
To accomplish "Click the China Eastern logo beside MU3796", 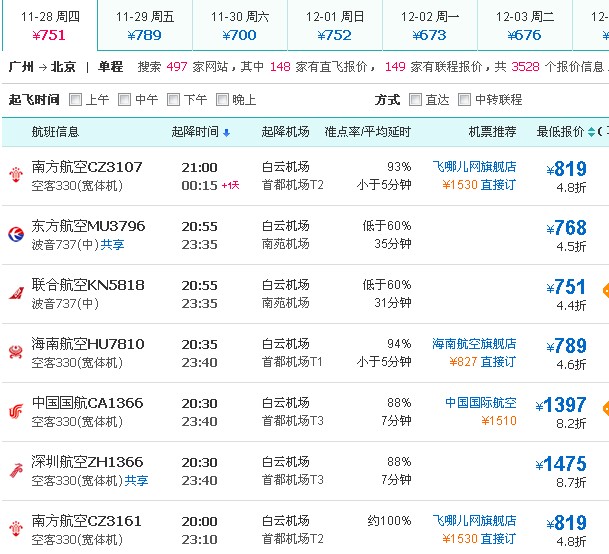I will pyautogui.click(x=16, y=234).
